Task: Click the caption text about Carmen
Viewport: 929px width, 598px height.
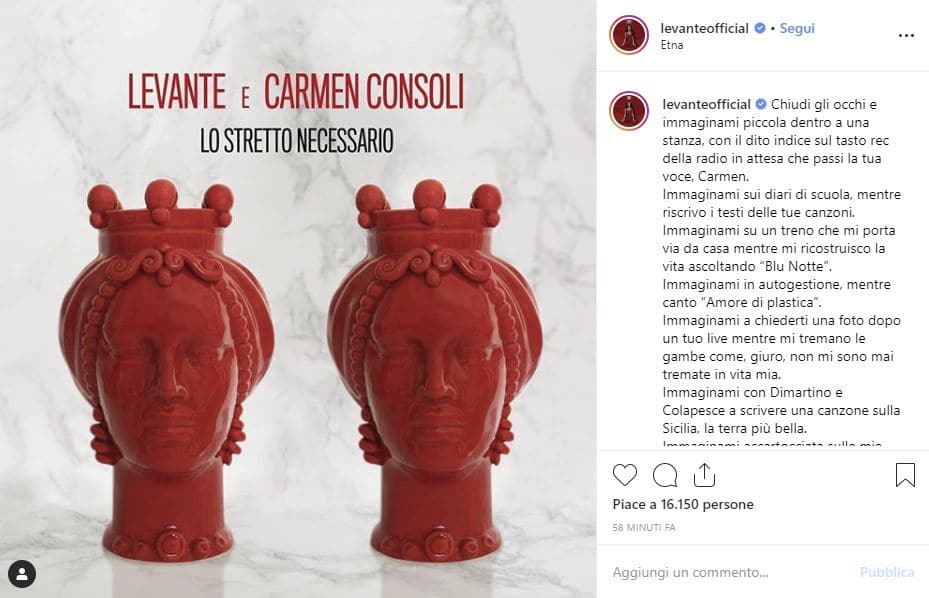Action: 781,140
